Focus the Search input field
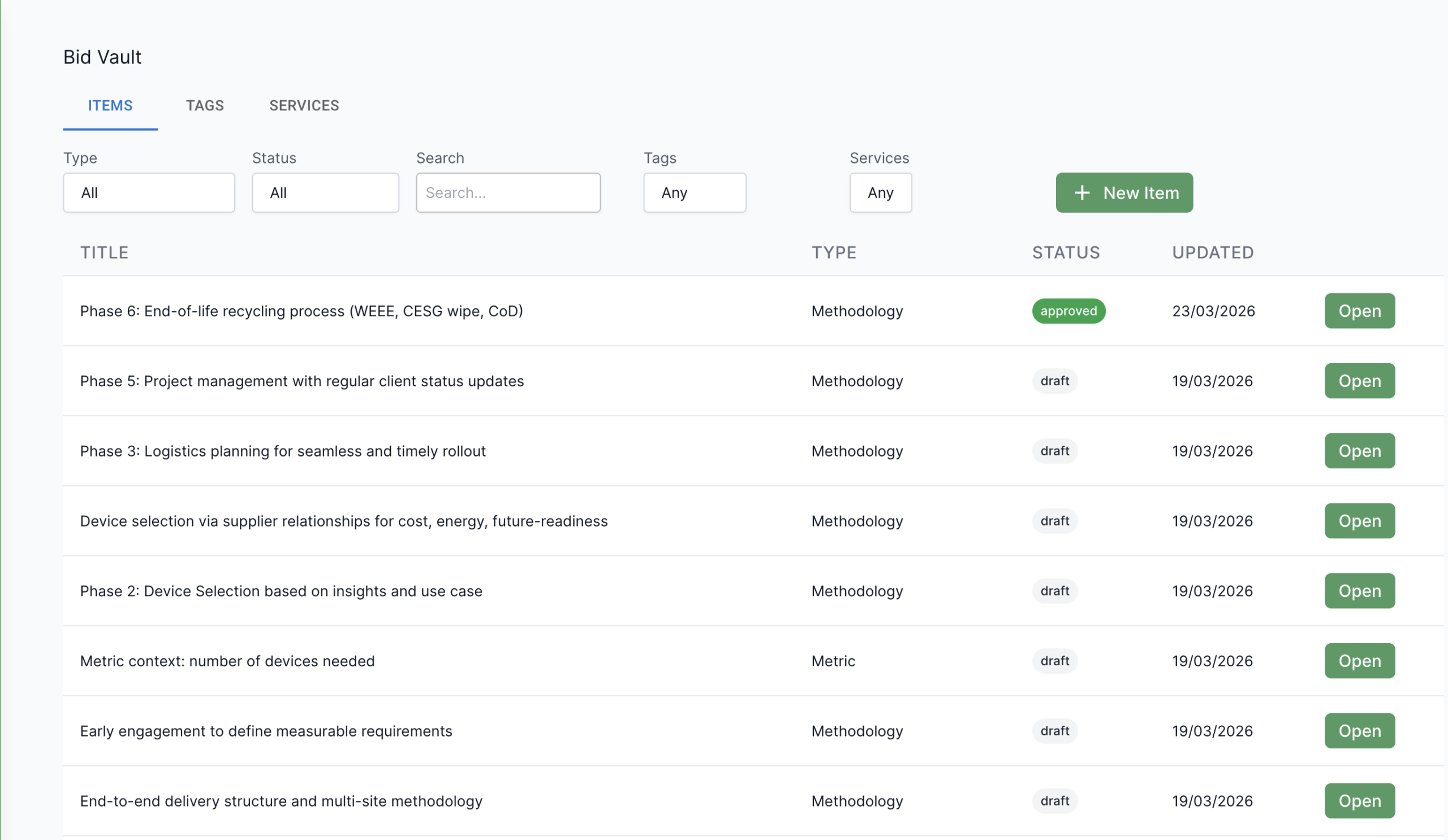The width and height of the screenshot is (1448, 840). tap(508, 193)
